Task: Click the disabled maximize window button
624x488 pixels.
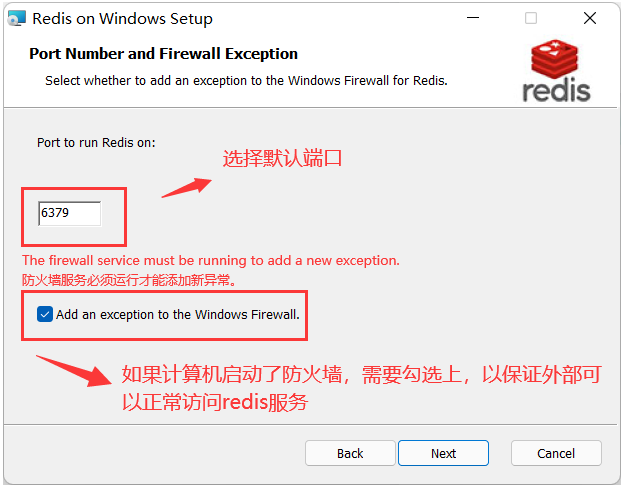Action: (x=530, y=18)
